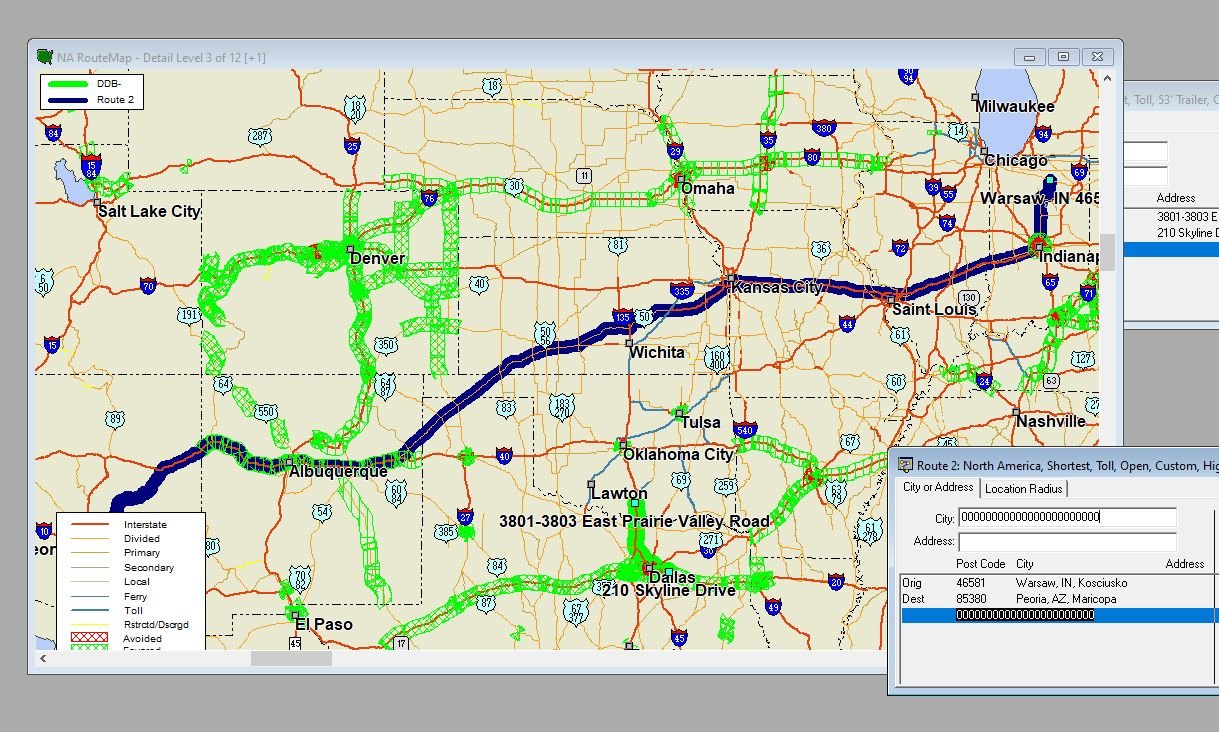1219x732 pixels.
Task: Click the Address column header in background window
Action: click(1176, 198)
